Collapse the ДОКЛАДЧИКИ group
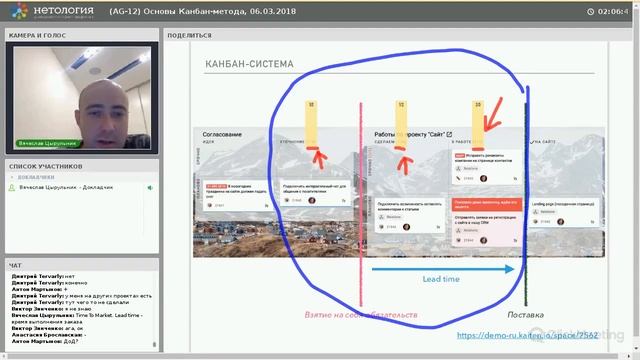 [x=12, y=177]
